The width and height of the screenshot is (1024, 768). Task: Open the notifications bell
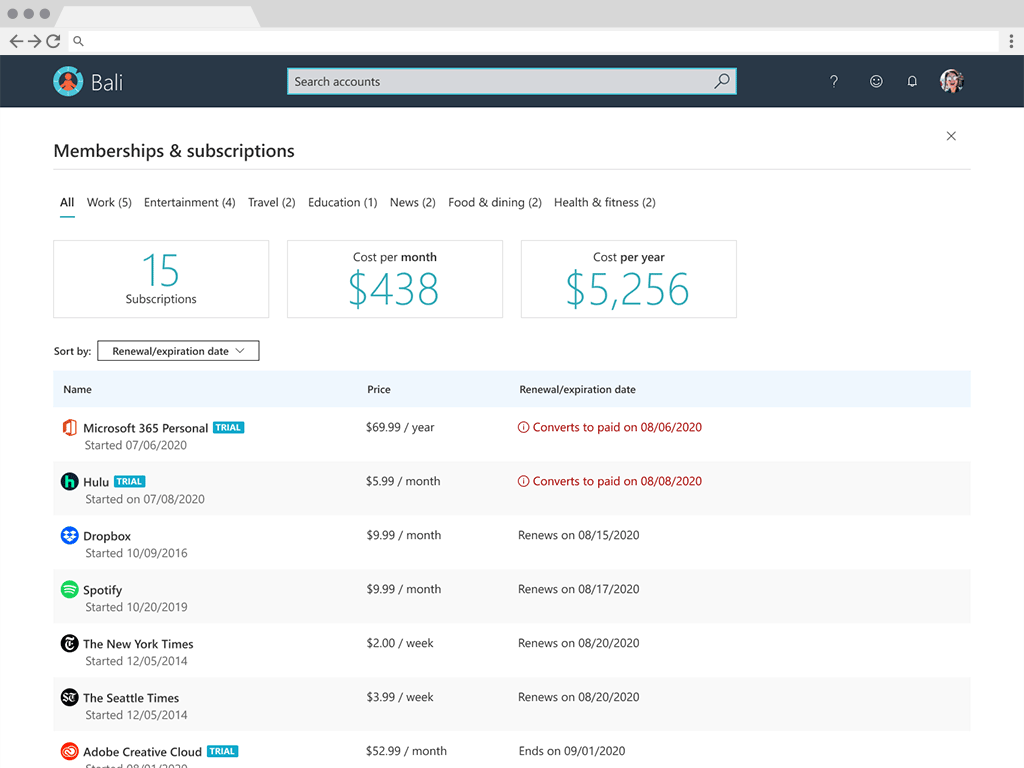tap(912, 82)
